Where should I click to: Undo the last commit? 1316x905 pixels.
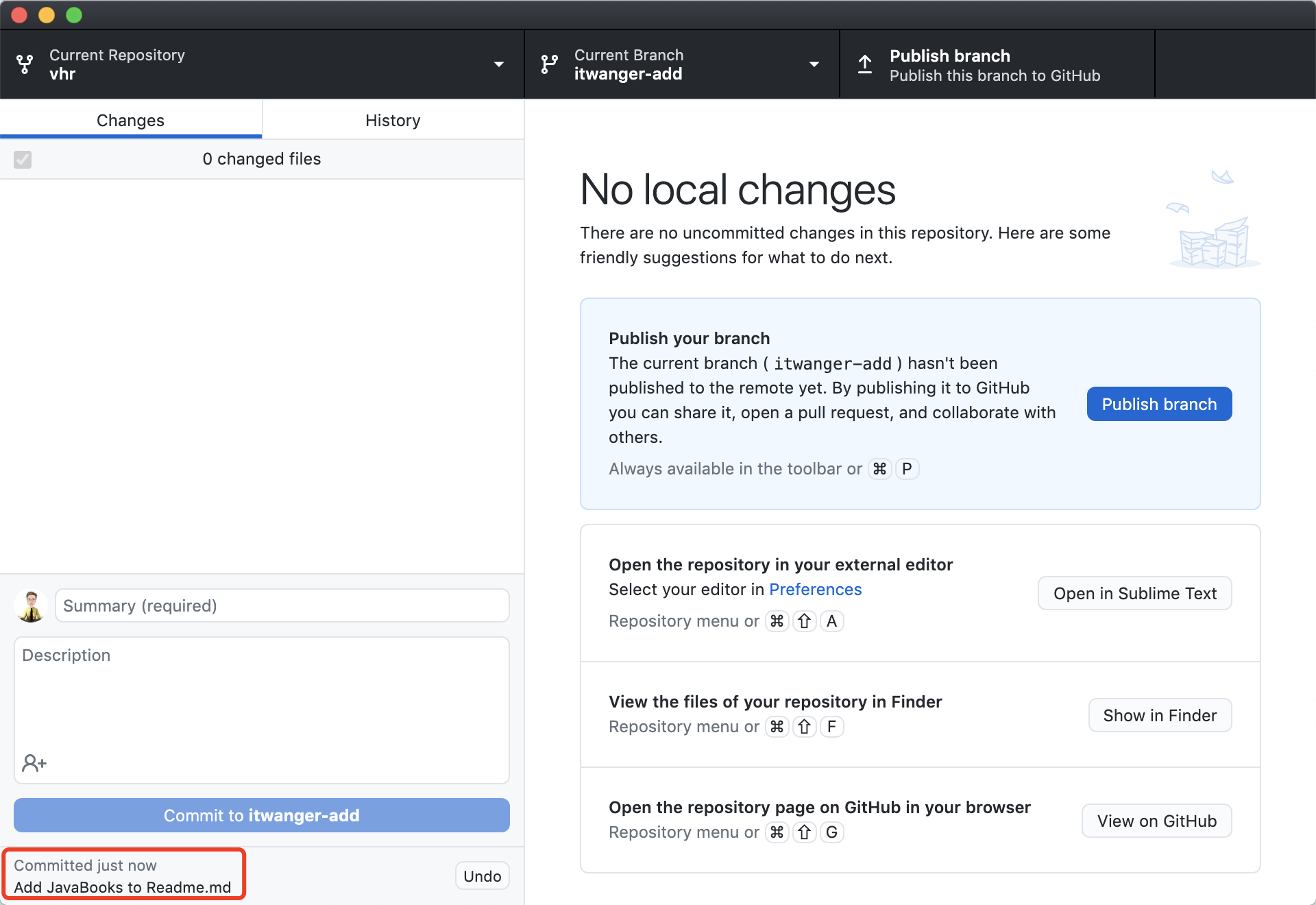tap(482, 876)
